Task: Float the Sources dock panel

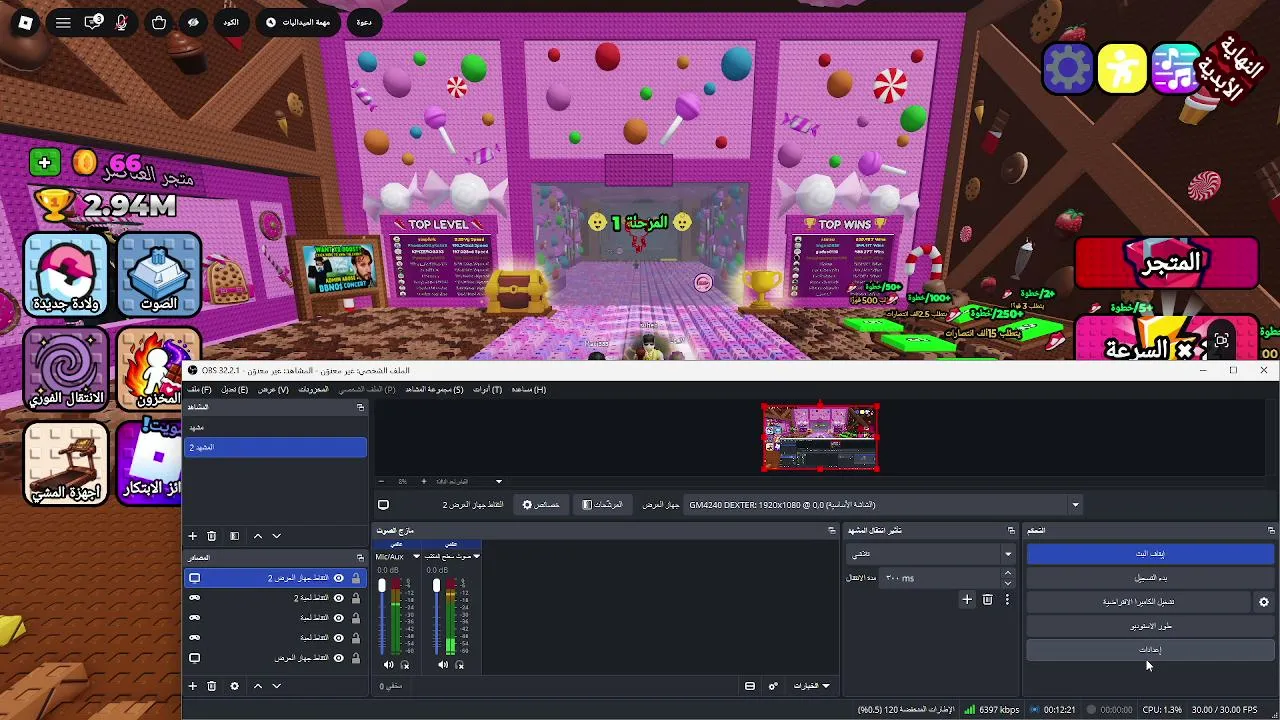Action: (x=360, y=557)
